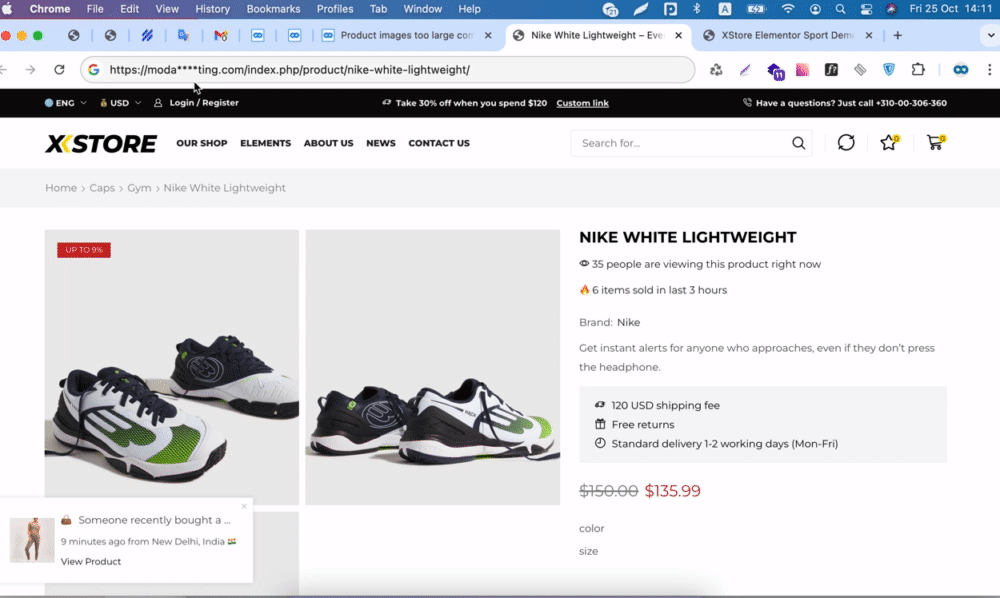The height and width of the screenshot is (598, 1000).
Task: Open the Extensions puzzle icon
Action: 918,69
